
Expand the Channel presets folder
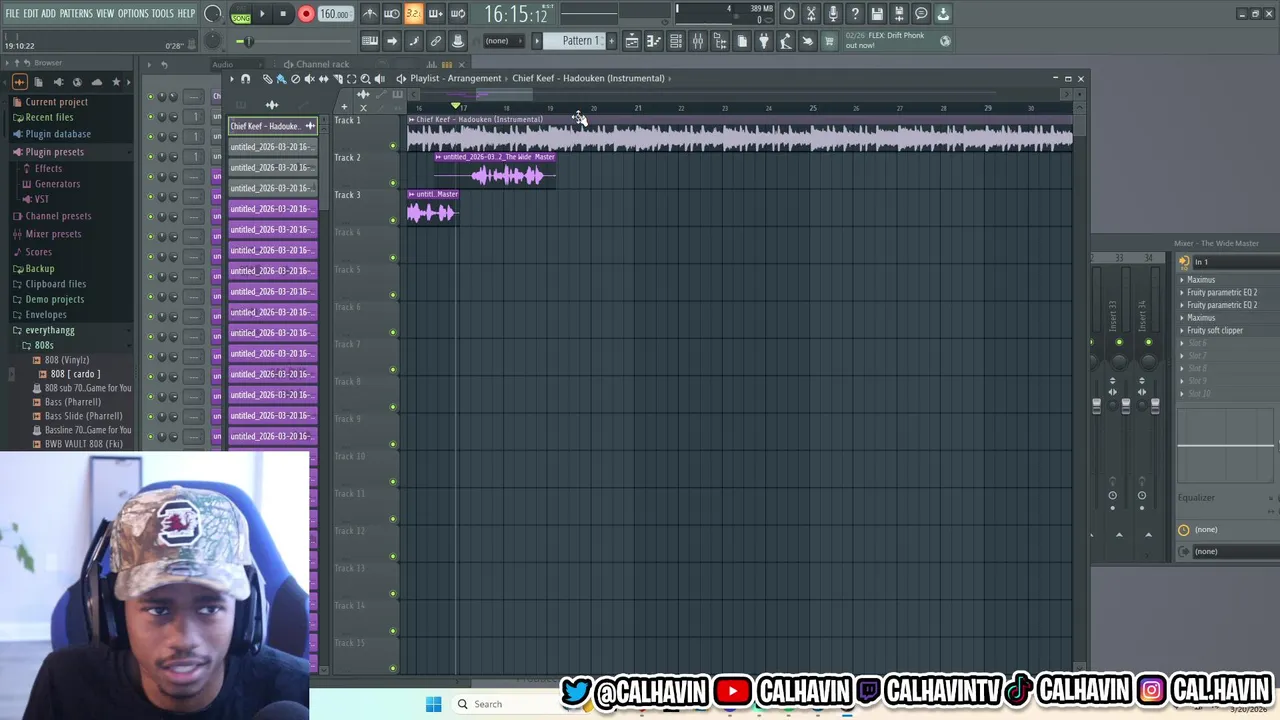pos(58,216)
